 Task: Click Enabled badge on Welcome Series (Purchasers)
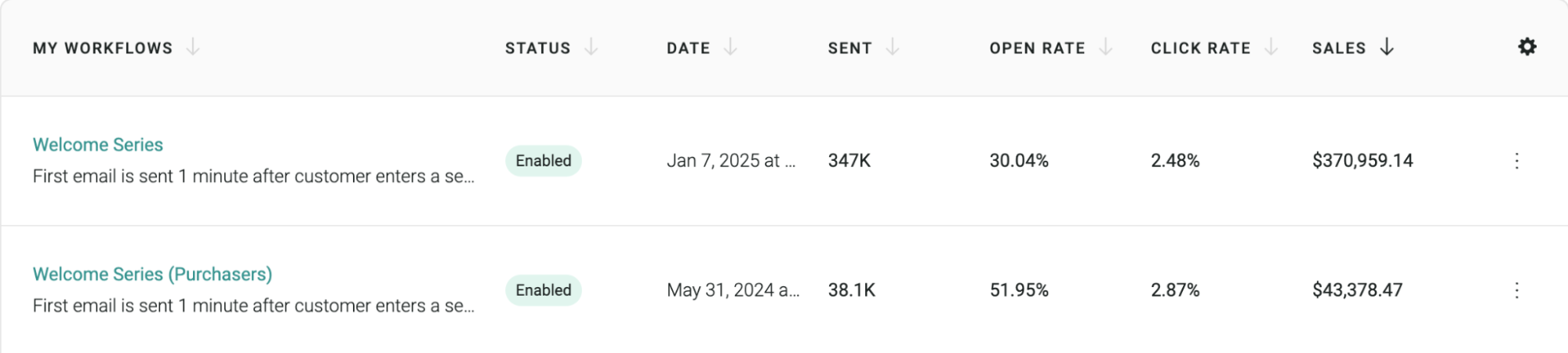(x=544, y=290)
